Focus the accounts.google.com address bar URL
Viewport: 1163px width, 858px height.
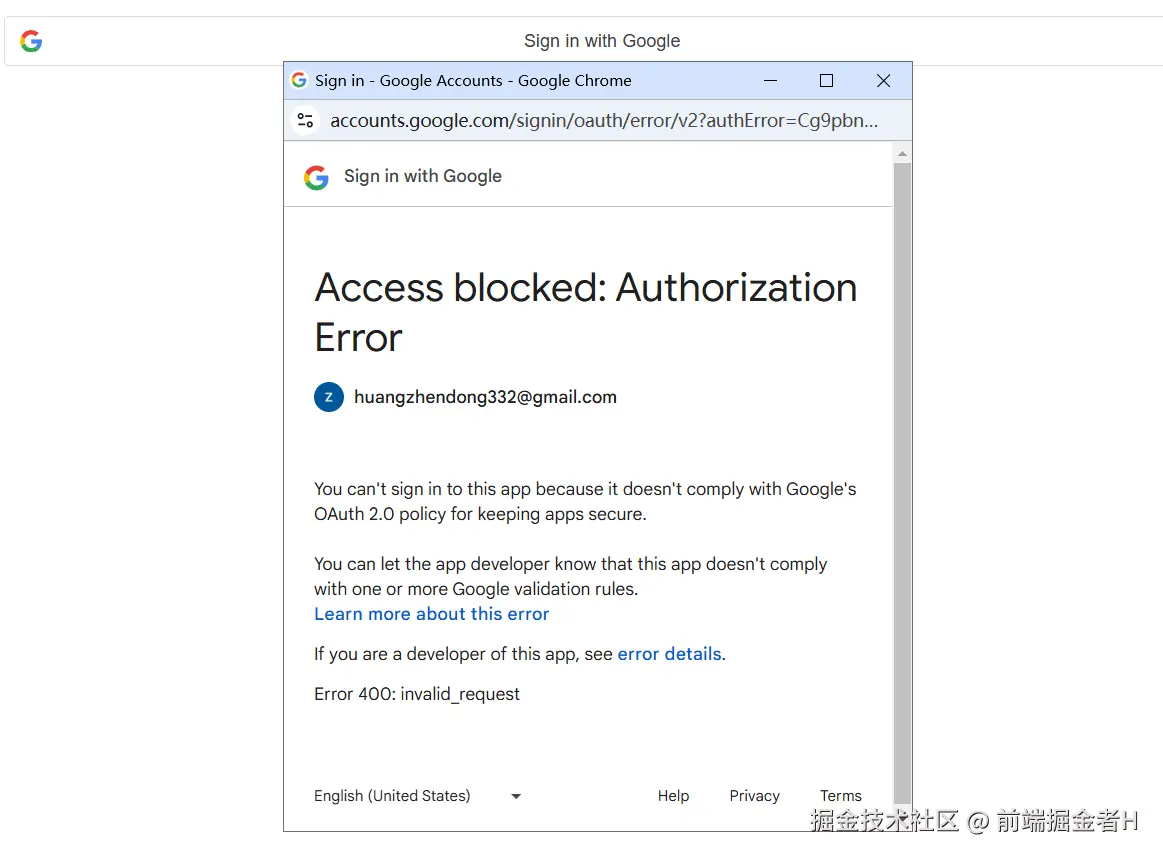(x=604, y=121)
